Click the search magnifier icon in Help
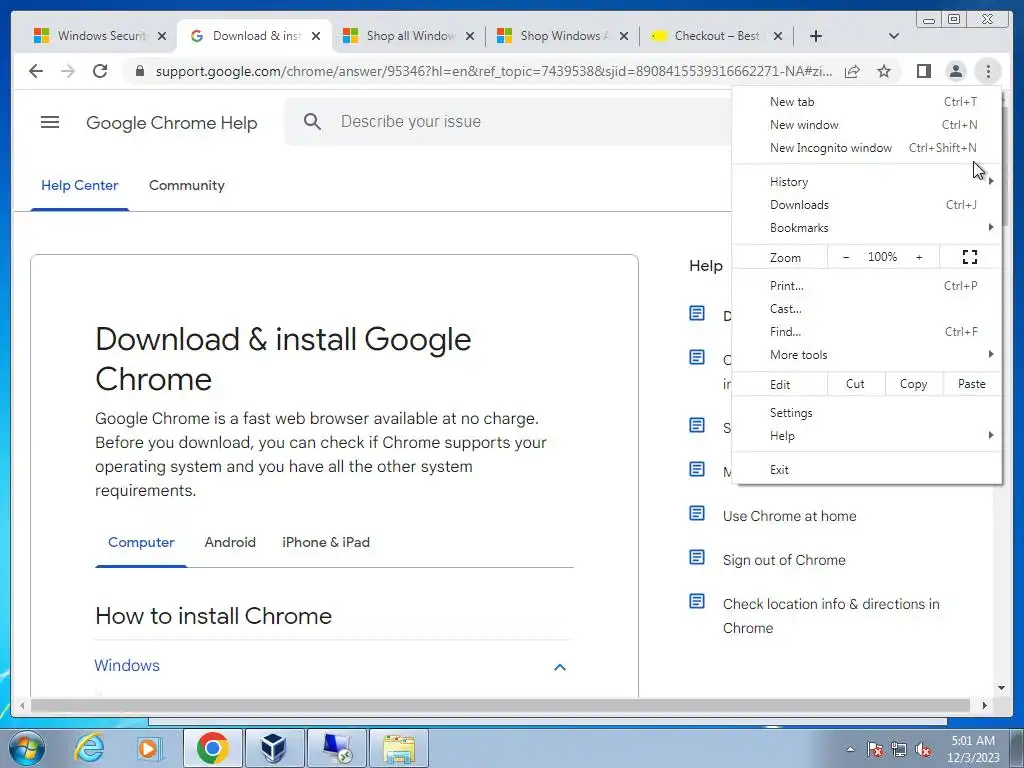 312,121
